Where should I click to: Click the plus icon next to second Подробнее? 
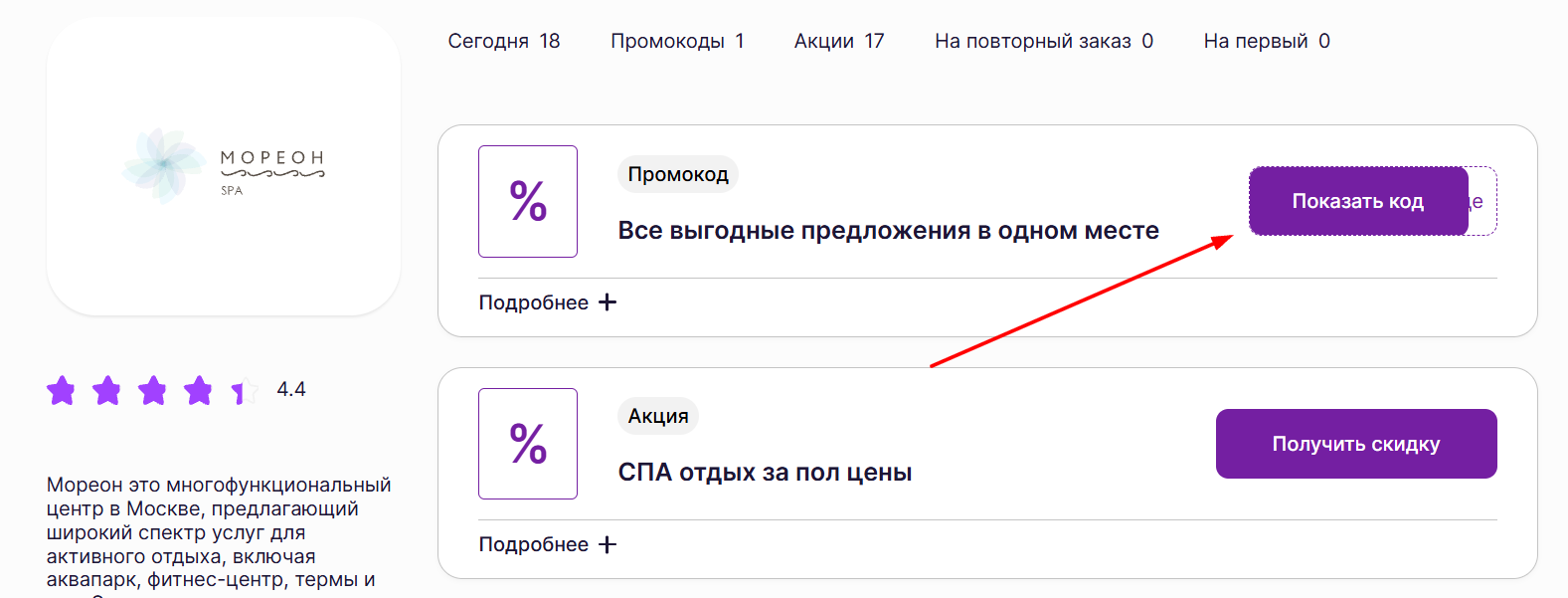coord(608,544)
